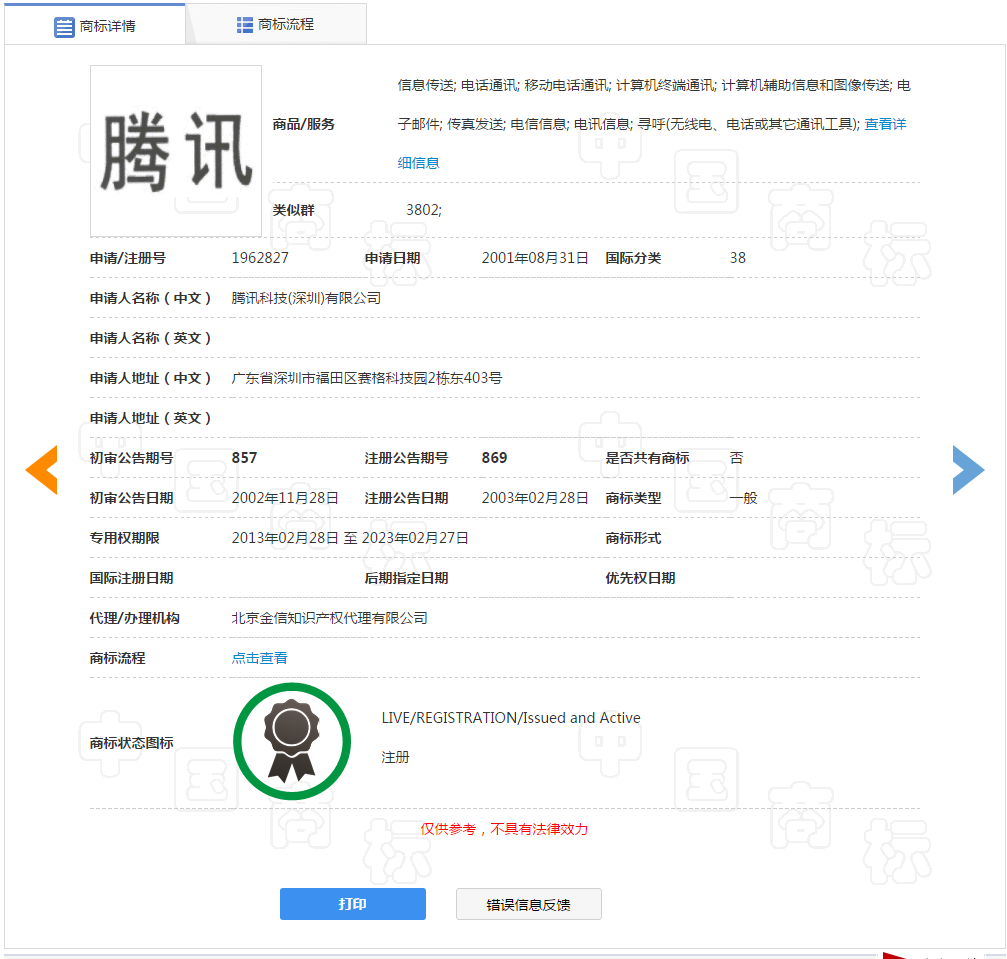This screenshot has width=1007, height=959.
Task: Go to next trademark with blue arrow
Action: pyautogui.click(x=968, y=470)
